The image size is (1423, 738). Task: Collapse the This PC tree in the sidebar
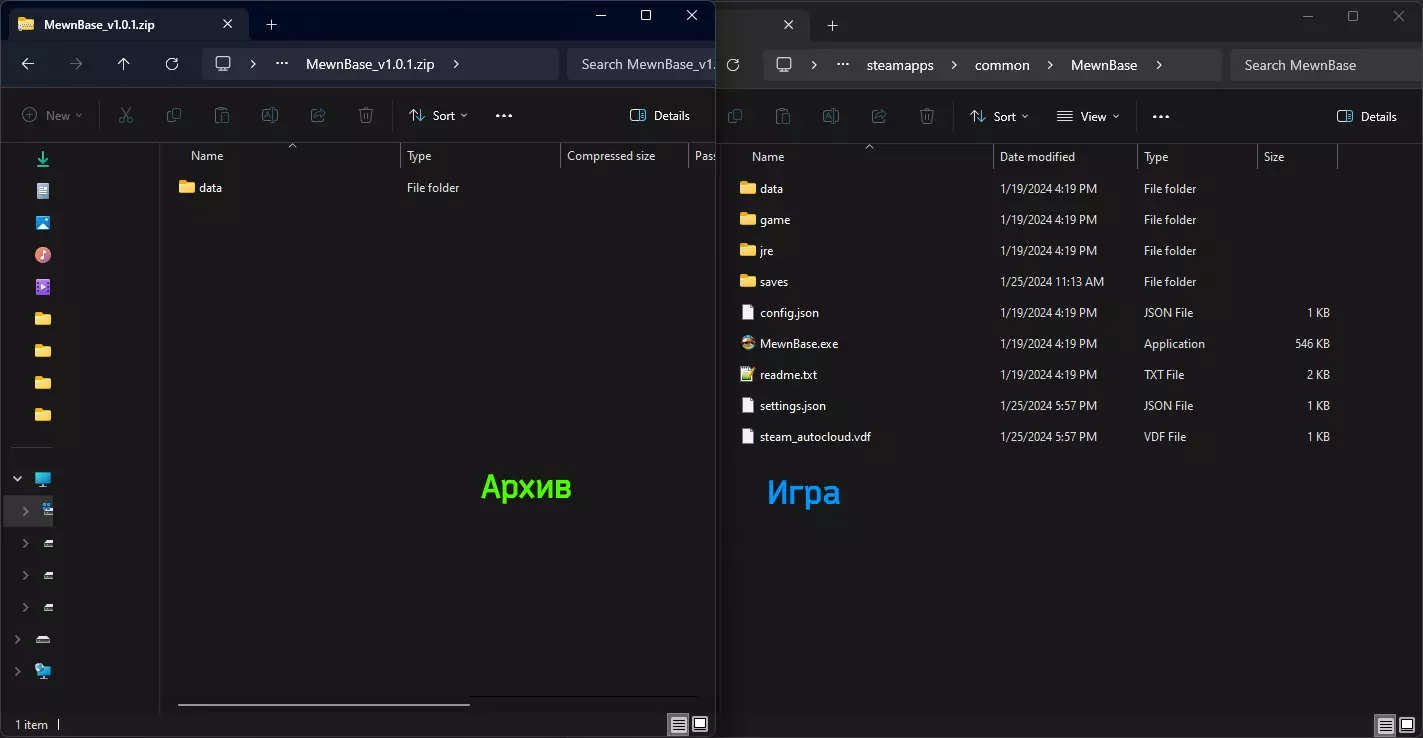click(18, 479)
